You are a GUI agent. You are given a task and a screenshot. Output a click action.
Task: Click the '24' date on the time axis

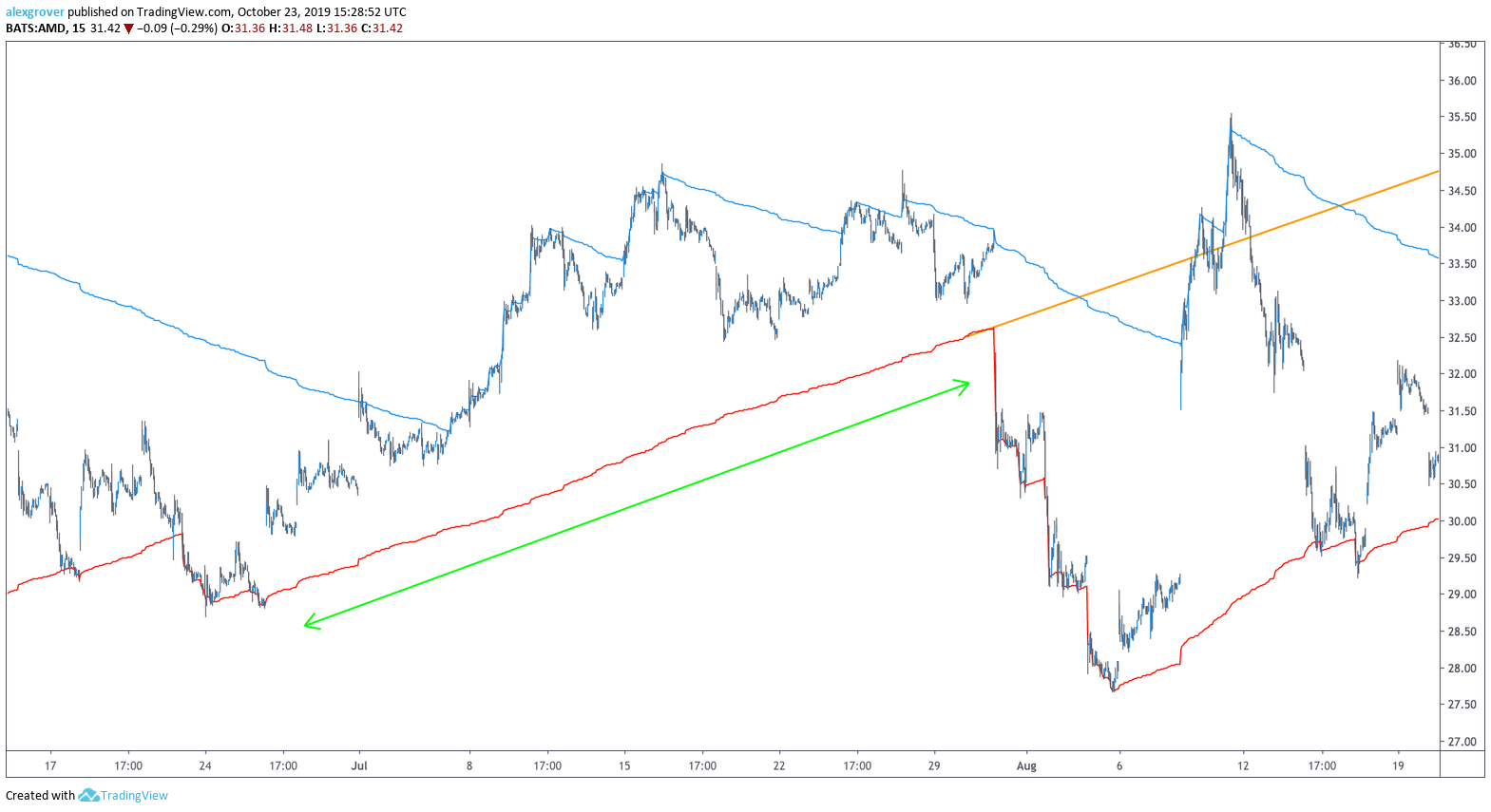click(x=205, y=765)
